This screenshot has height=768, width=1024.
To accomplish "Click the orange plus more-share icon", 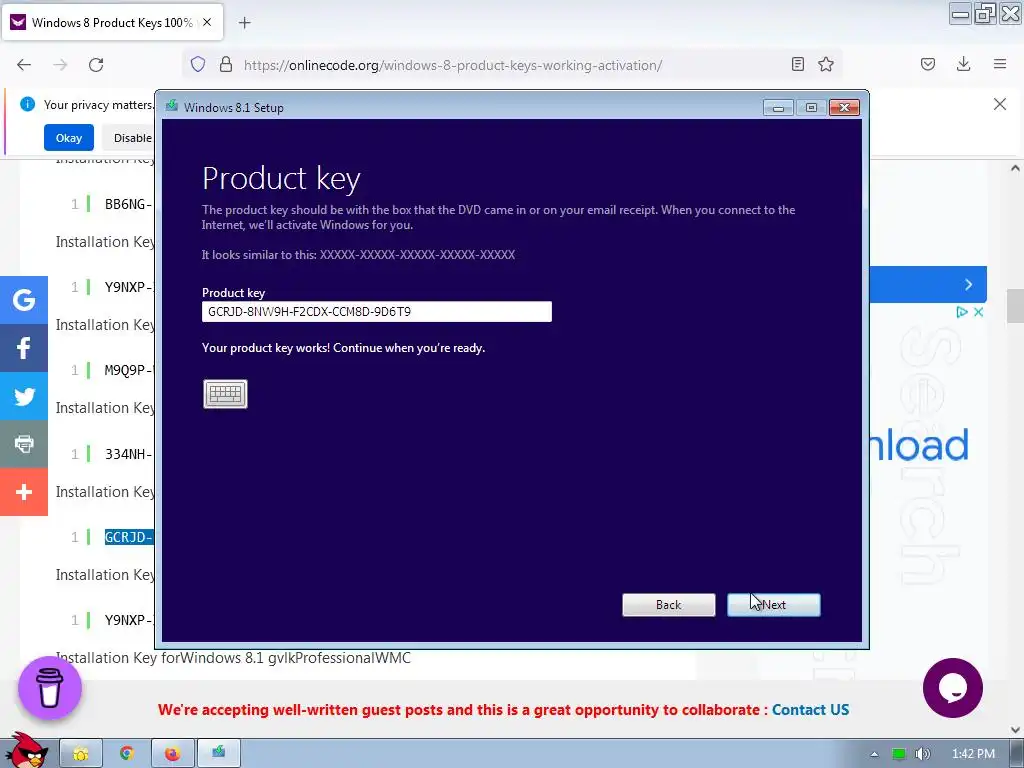I will [x=24, y=492].
